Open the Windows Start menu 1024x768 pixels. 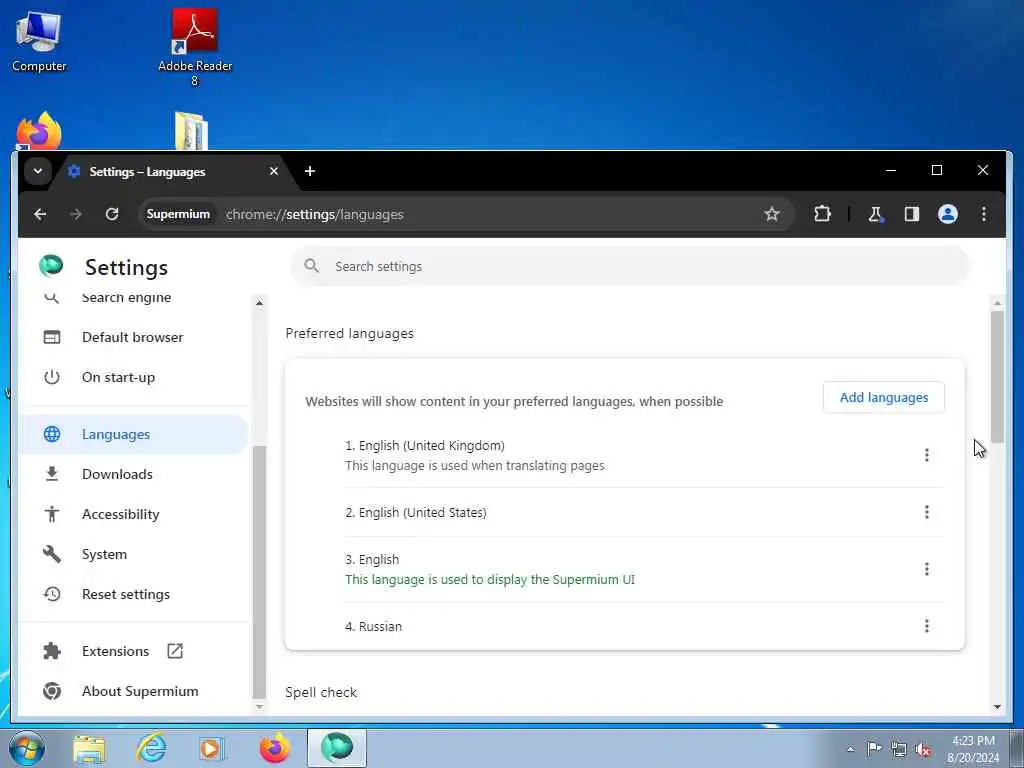click(27, 748)
